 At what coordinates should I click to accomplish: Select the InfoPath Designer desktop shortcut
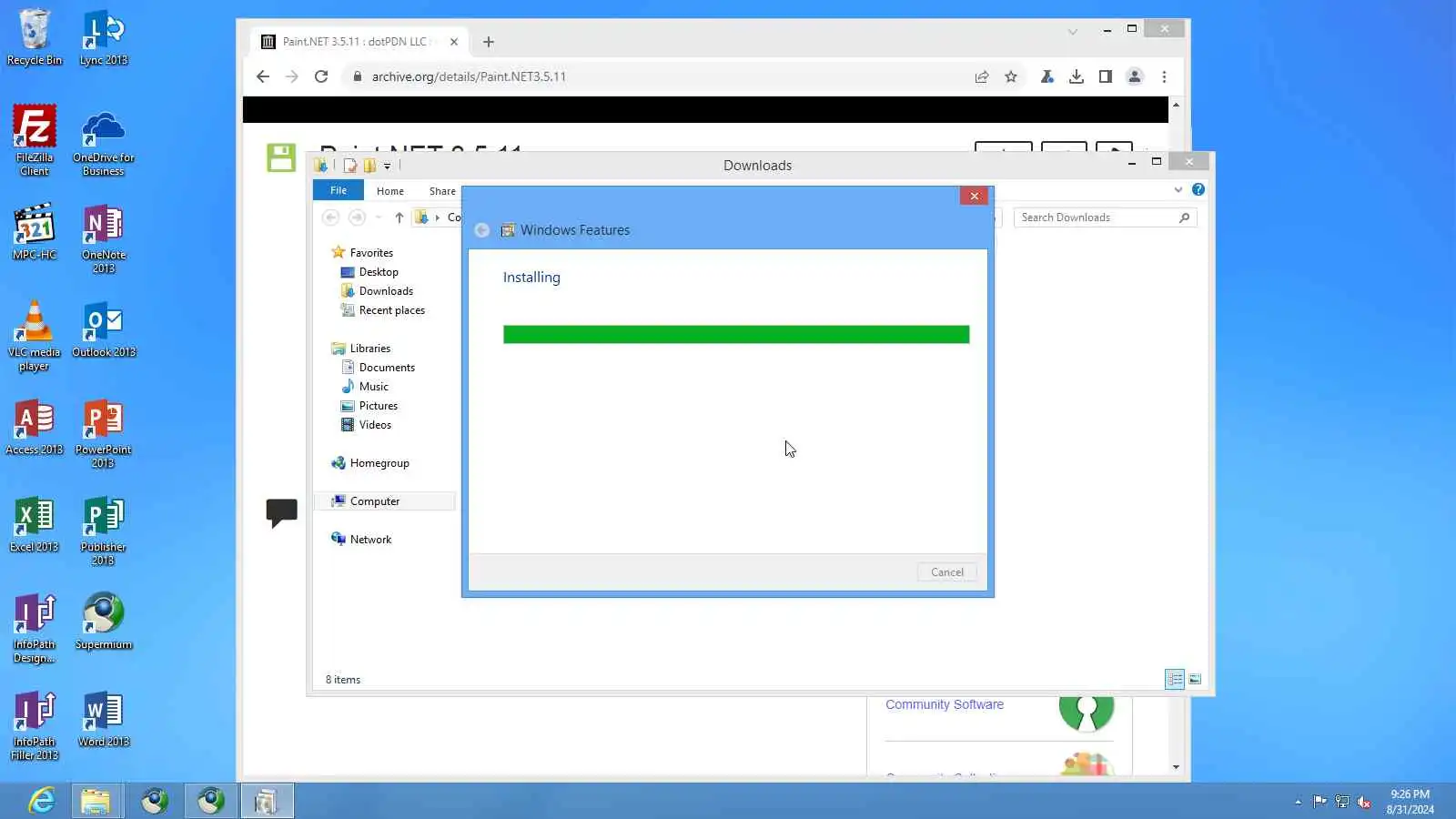[x=35, y=628]
